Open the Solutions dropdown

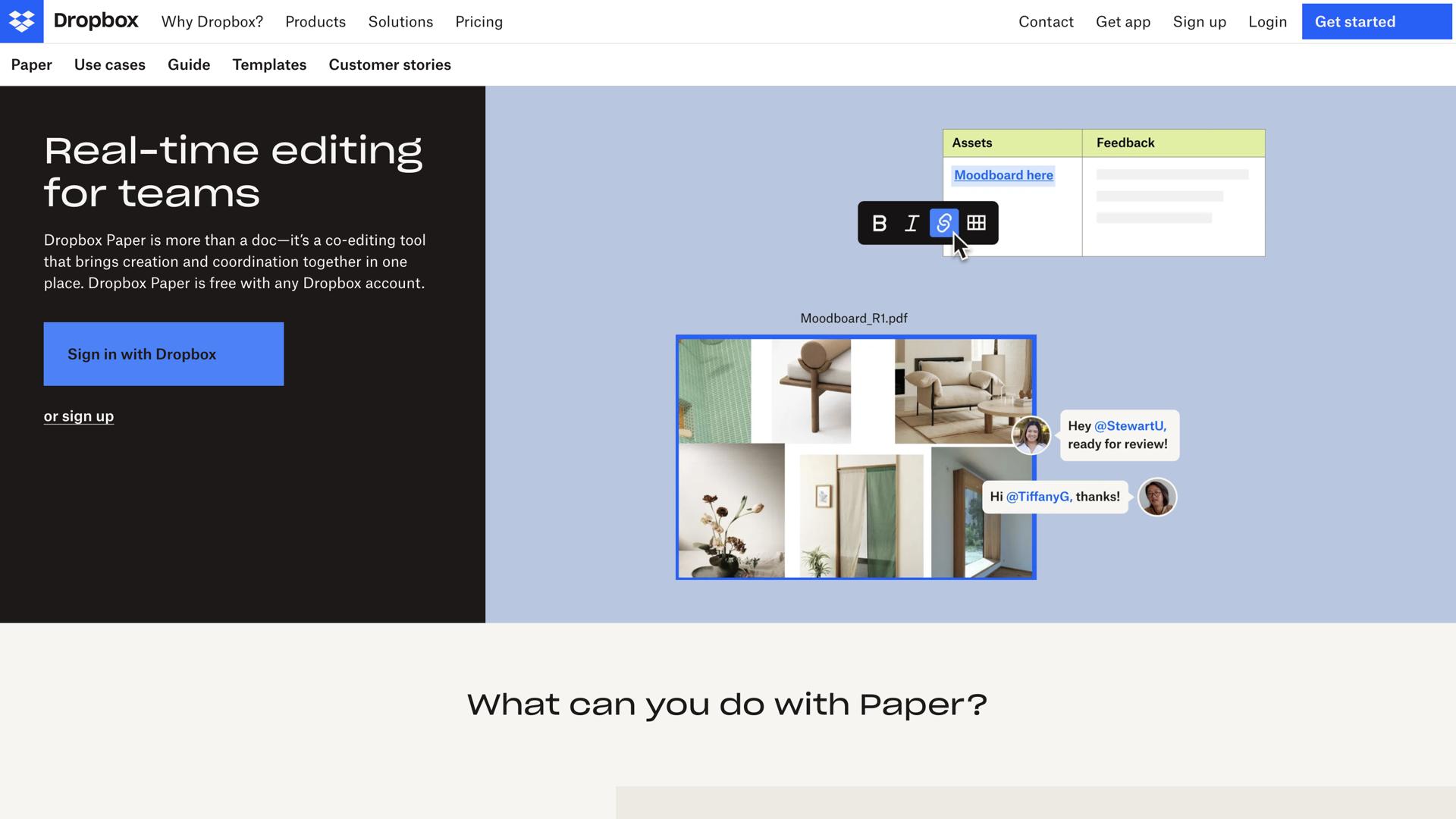[400, 21]
